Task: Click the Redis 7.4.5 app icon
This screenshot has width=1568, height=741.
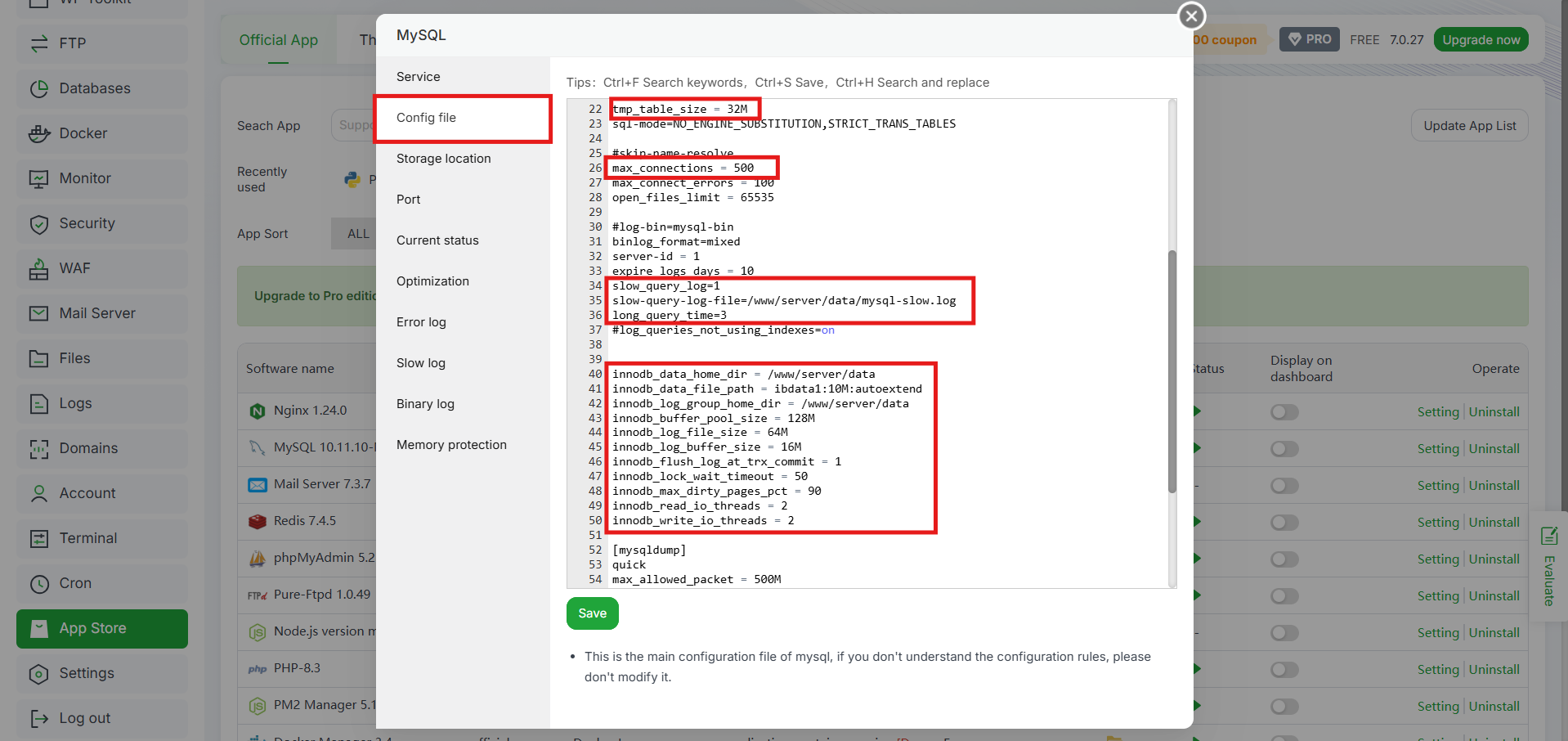Action: coord(258,521)
